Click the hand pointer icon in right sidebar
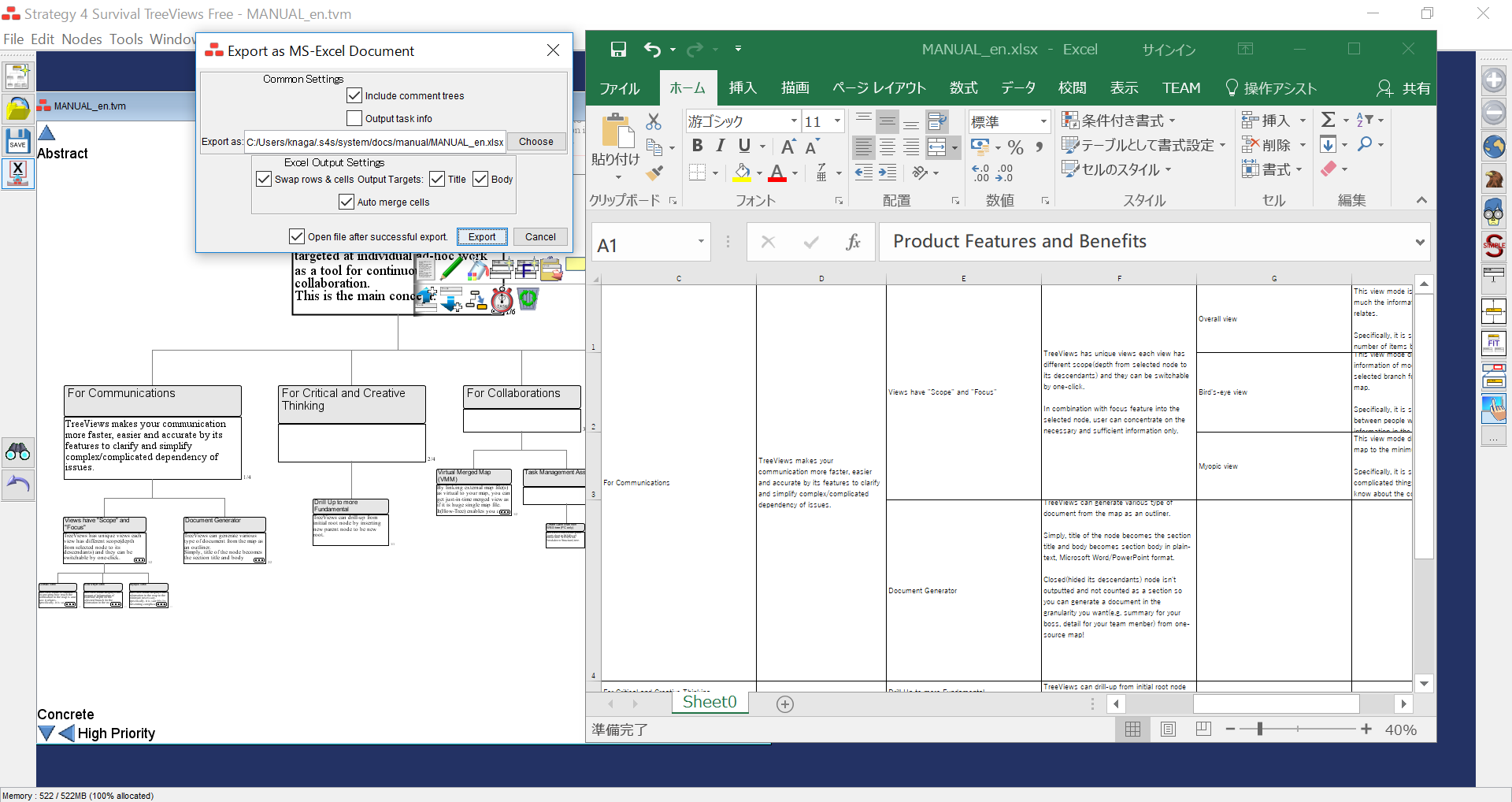This screenshot has height=802, width=1512. click(1493, 409)
